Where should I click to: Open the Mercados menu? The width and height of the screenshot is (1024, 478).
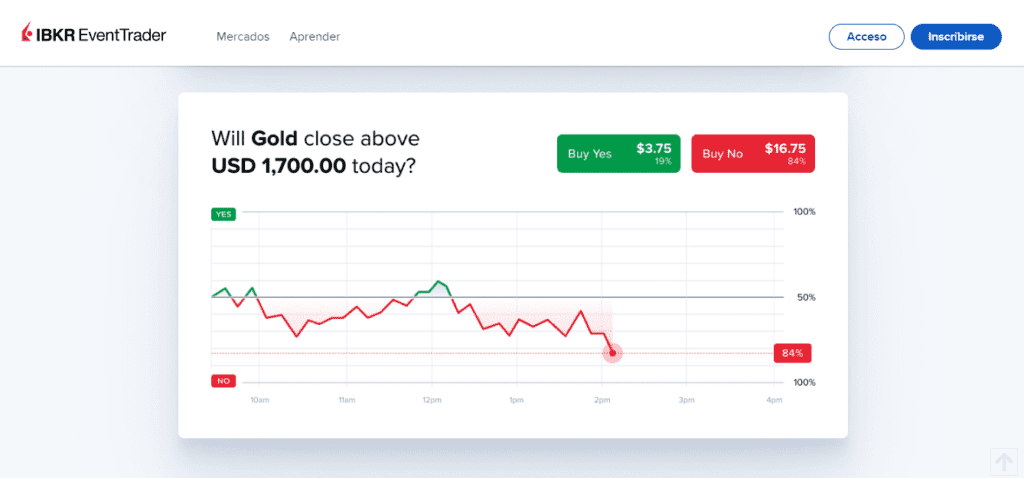pyautogui.click(x=243, y=36)
